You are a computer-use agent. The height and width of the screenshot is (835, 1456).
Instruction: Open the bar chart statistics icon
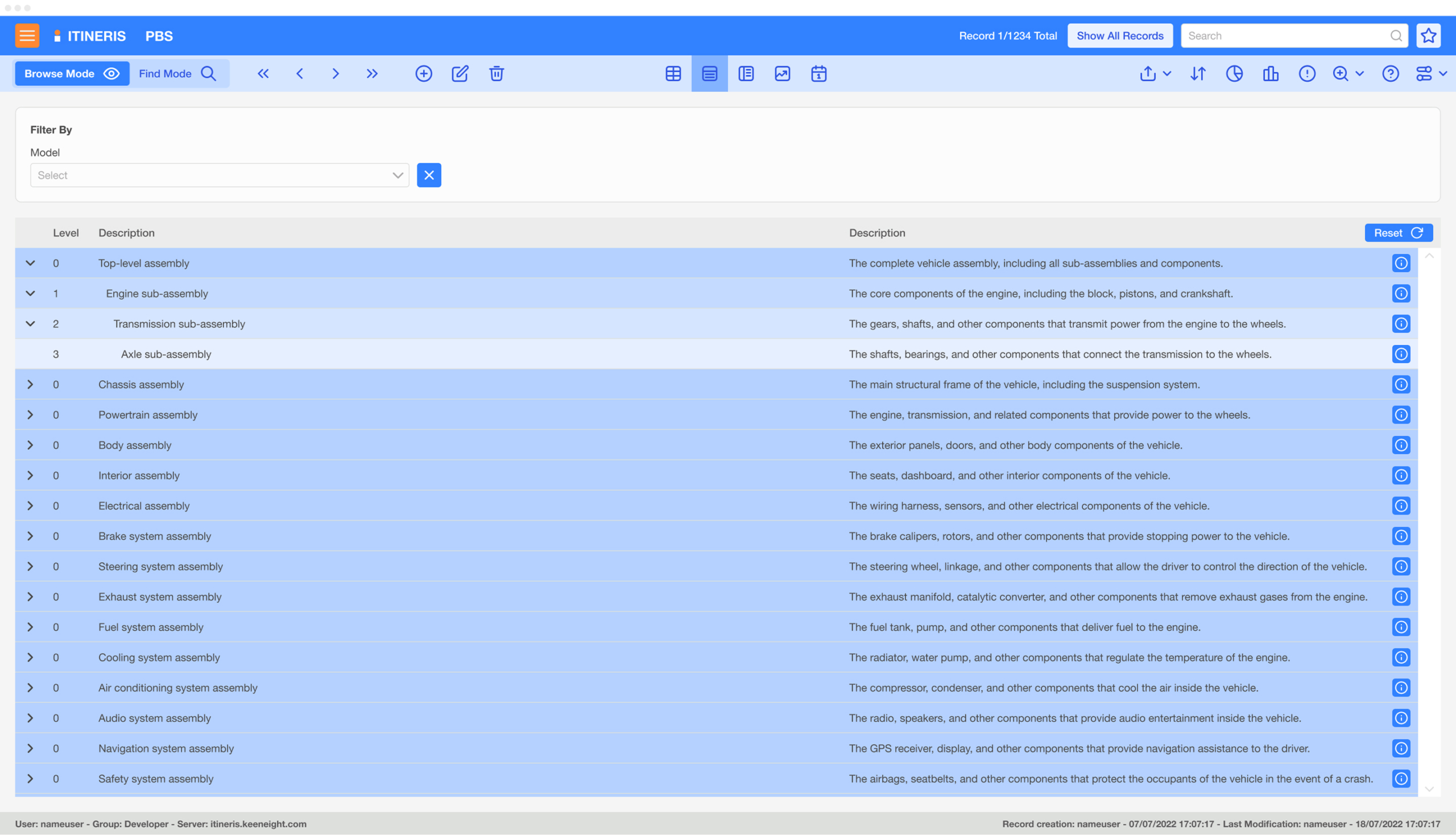click(1271, 73)
